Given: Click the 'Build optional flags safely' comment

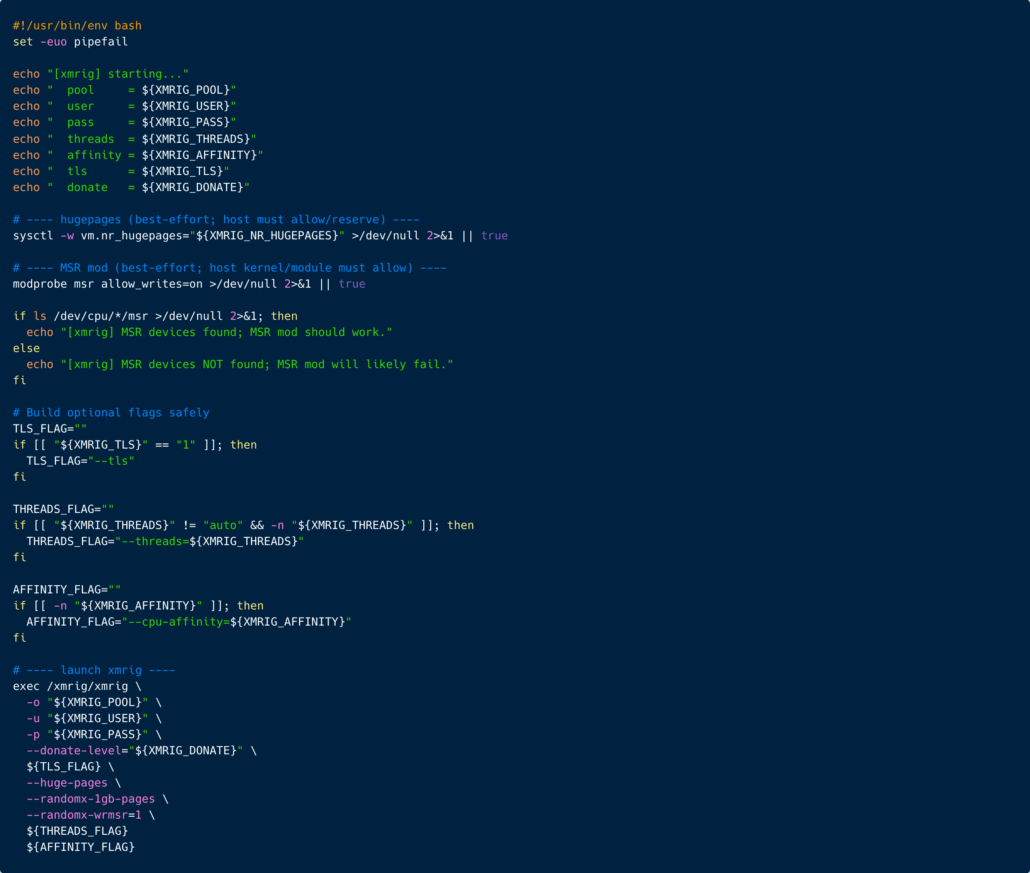Looking at the screenshot, I should coord(111,412).
